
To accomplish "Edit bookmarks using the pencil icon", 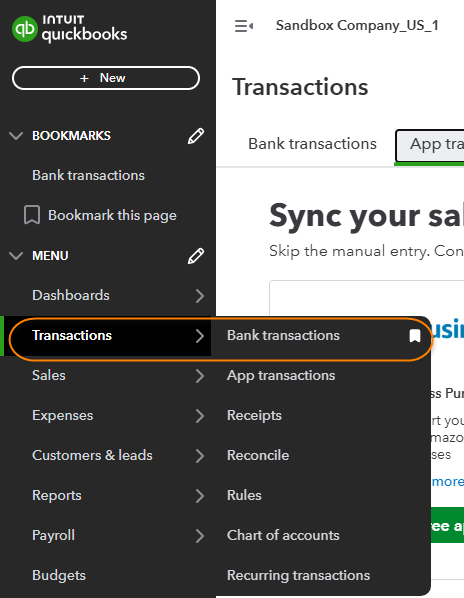I will pyautogui.click(x=196, y=136).
